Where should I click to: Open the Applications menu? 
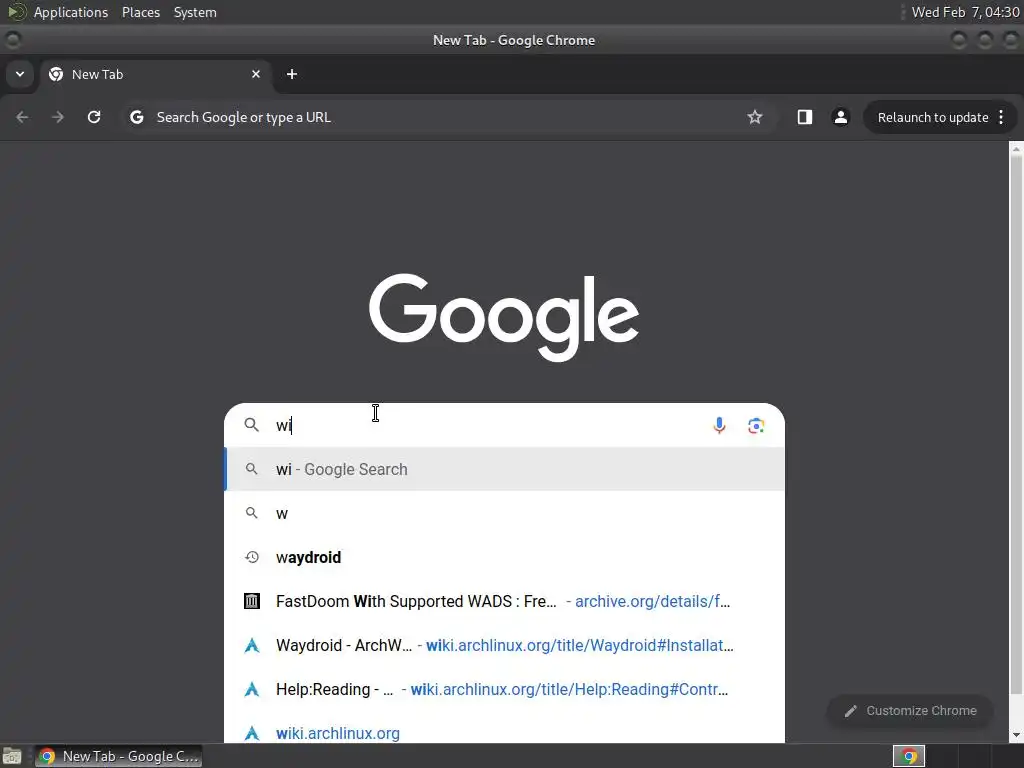pyautogui.click(x=71, y=12)
